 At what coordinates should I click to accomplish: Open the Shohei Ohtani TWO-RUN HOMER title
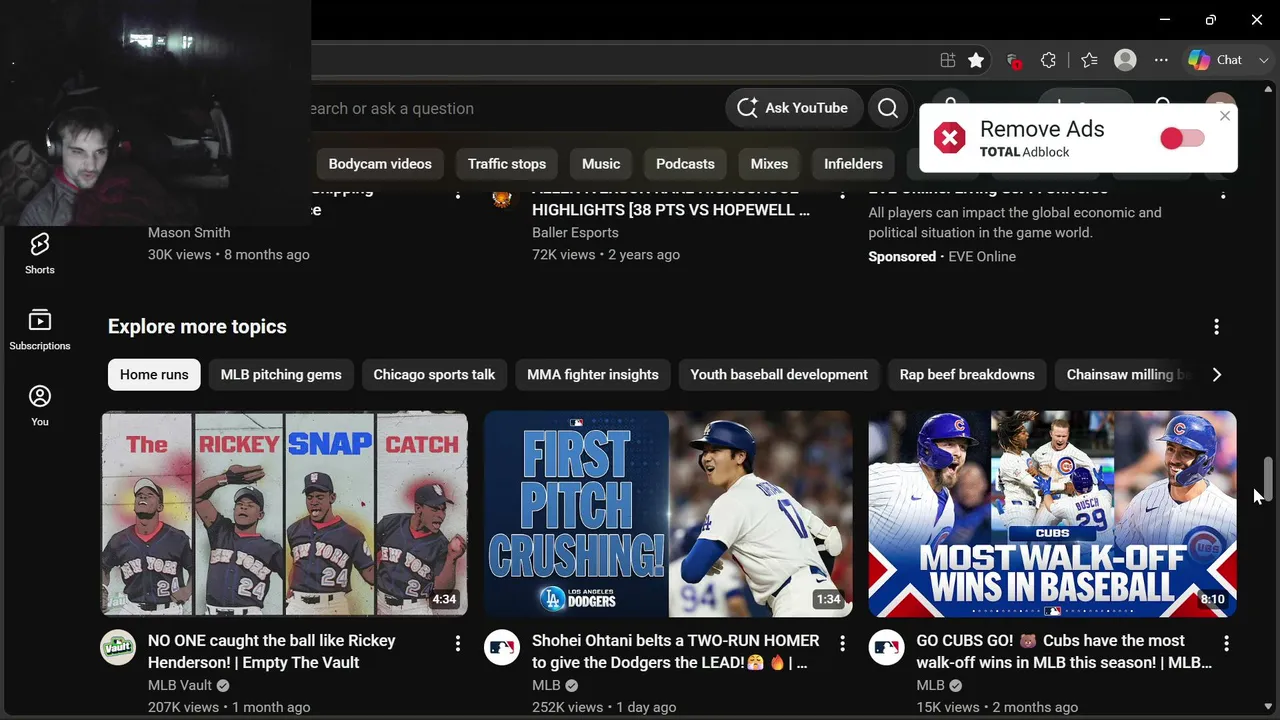676,651
